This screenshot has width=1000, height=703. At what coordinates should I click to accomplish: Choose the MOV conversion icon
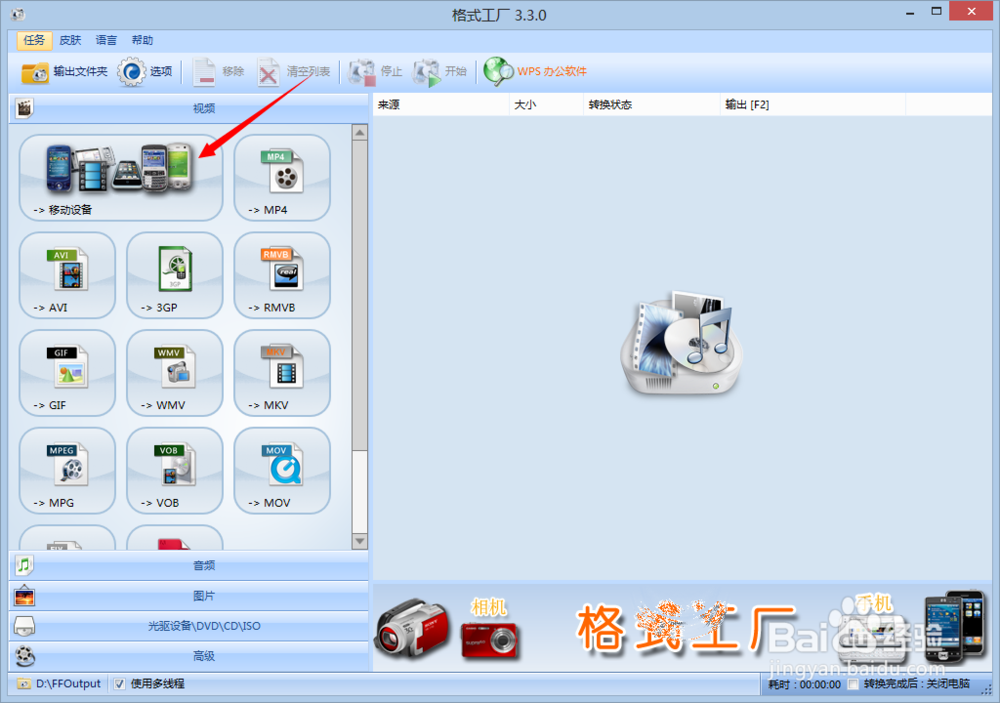coord(282,471)
